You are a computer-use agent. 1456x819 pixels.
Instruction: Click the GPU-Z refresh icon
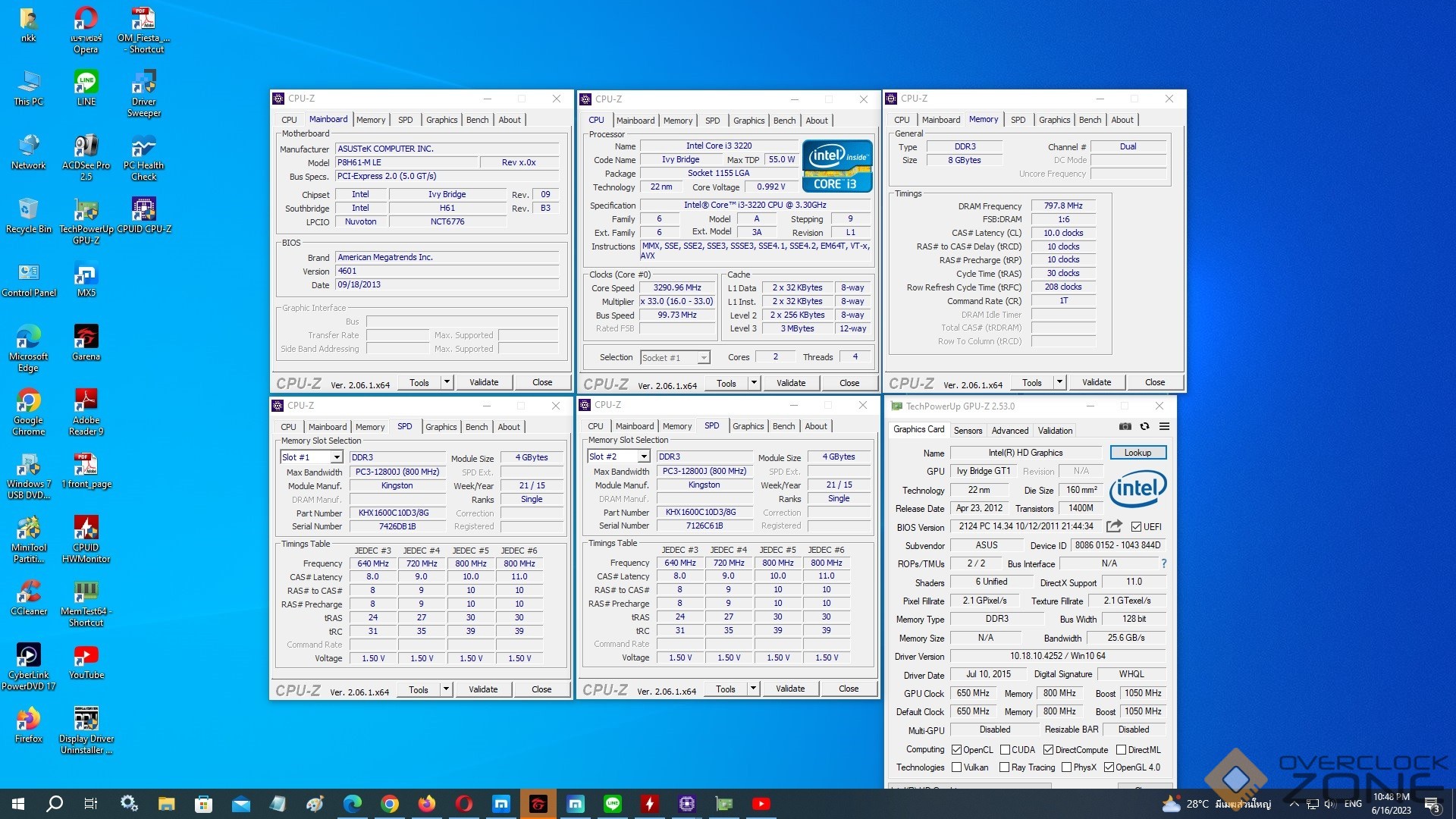pos(1144,427)
